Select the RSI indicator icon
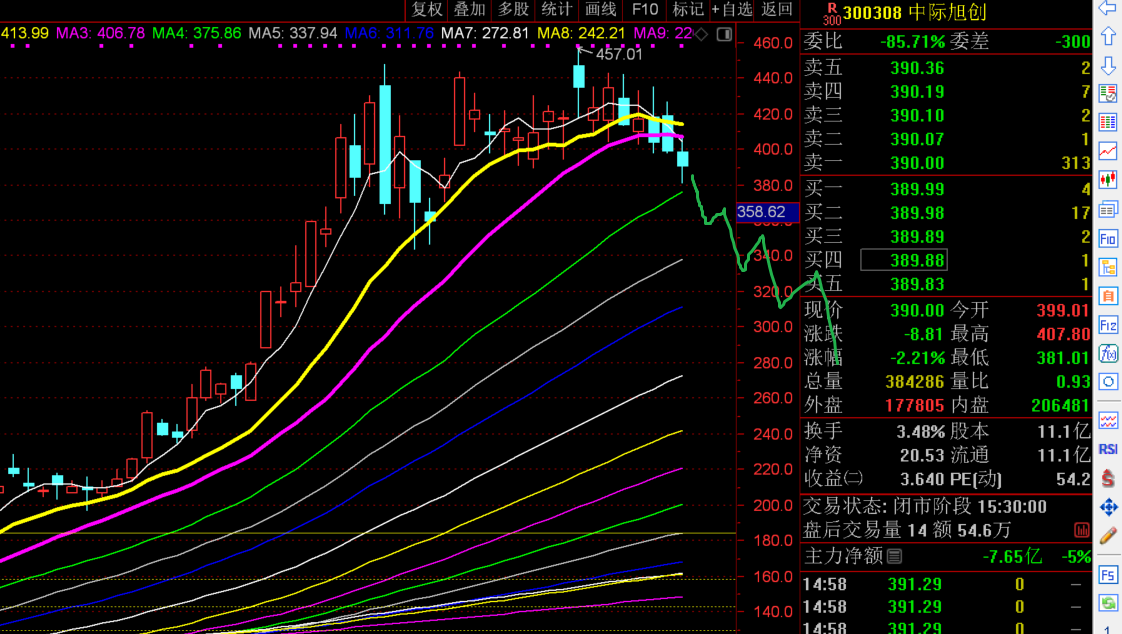 coord(1108,449)
